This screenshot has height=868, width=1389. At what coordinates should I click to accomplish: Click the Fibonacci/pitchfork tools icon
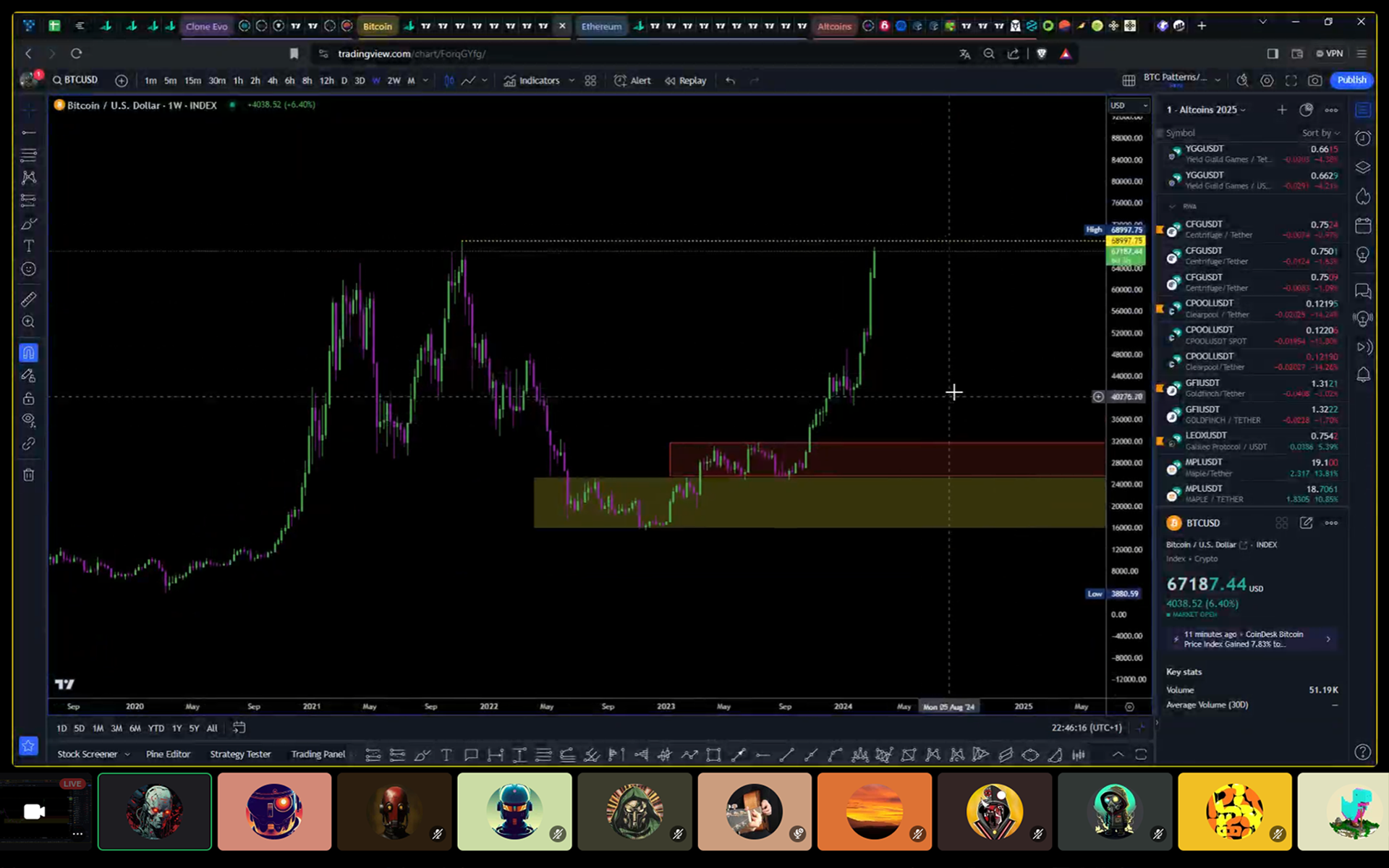[29, 155]
